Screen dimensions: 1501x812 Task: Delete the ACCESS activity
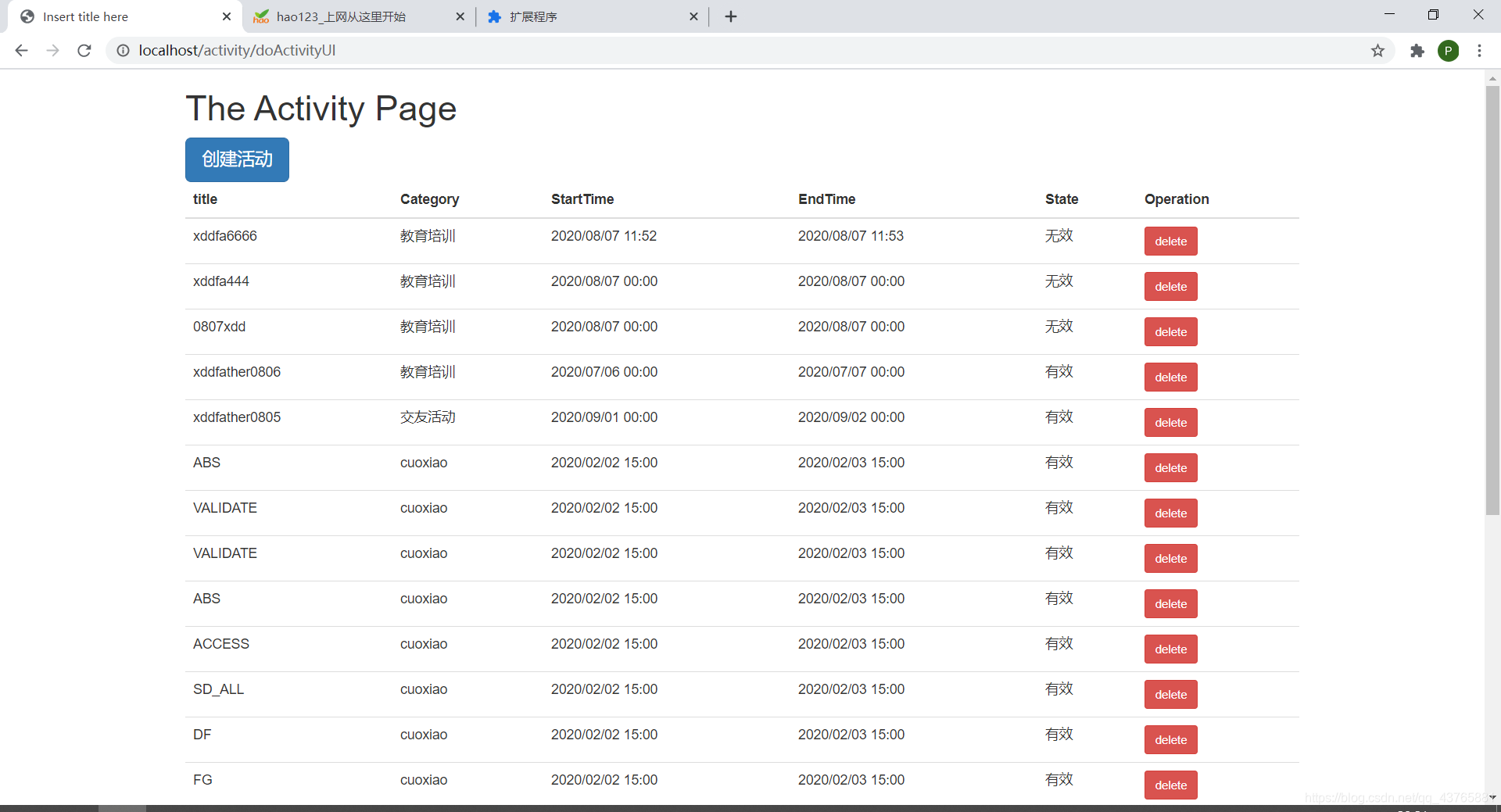coord(1170,649)
